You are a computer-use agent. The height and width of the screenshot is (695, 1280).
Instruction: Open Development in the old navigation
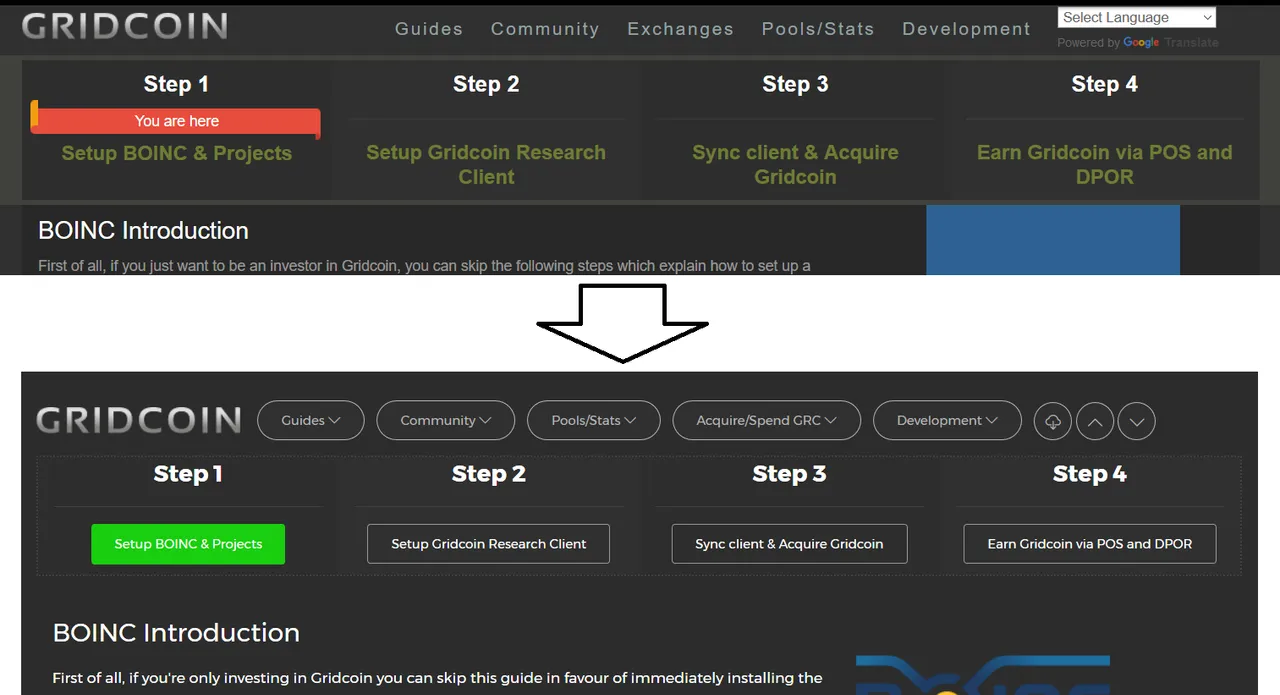[966, 29]
